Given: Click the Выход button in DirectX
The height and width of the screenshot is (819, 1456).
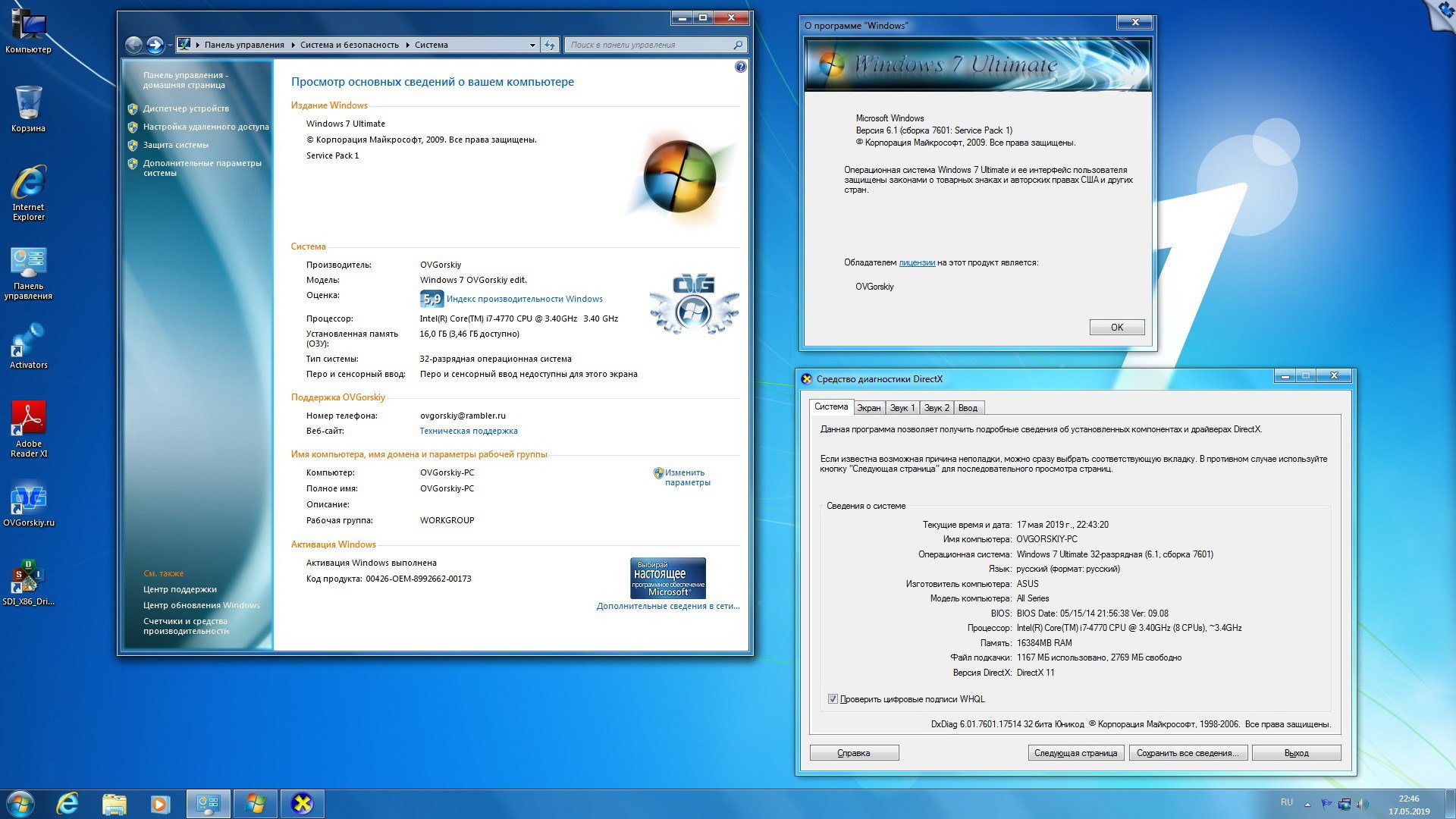Looking at the screenshot, I should coord(1297,753).
